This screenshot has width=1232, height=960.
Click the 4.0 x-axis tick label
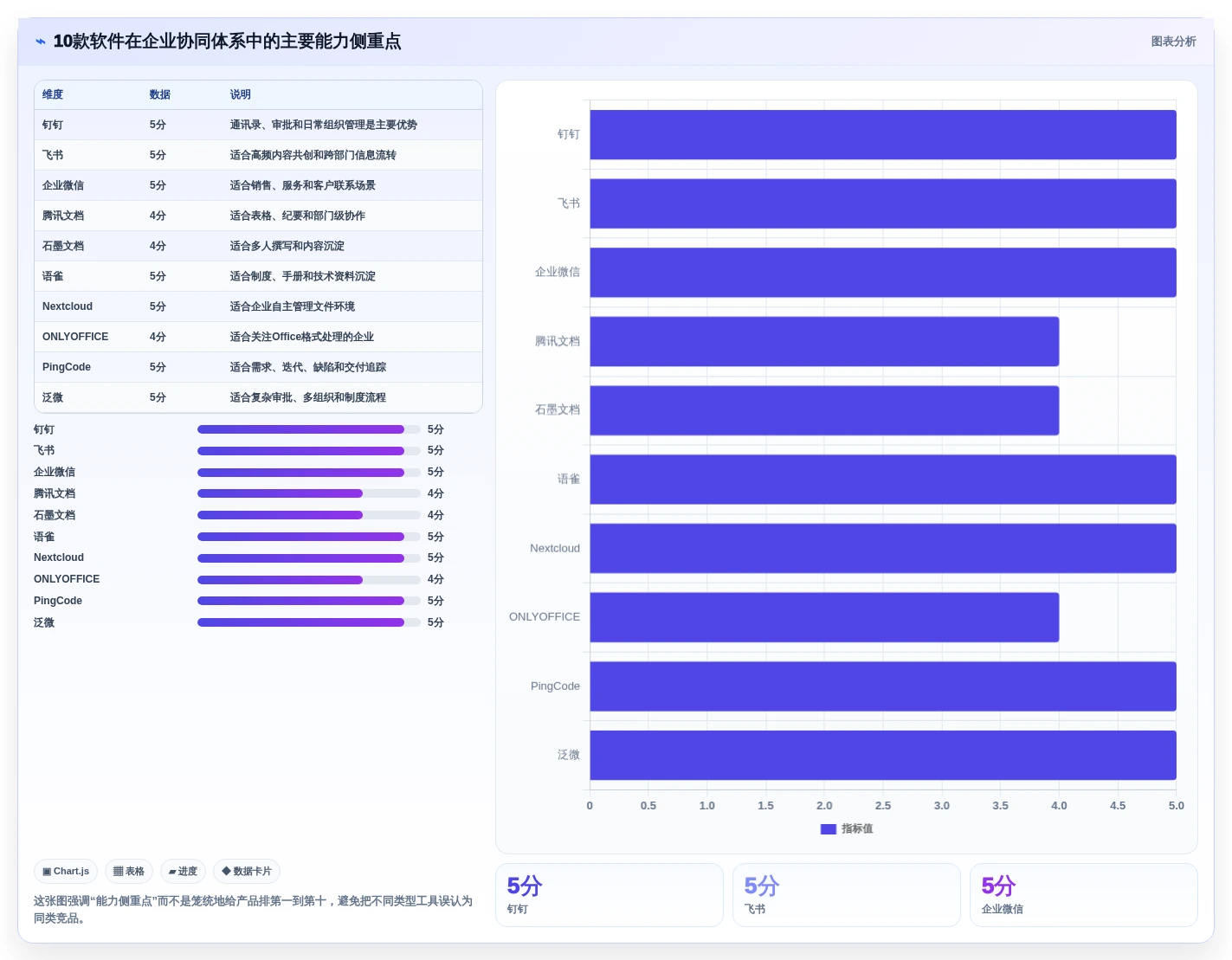[1059, 806]
